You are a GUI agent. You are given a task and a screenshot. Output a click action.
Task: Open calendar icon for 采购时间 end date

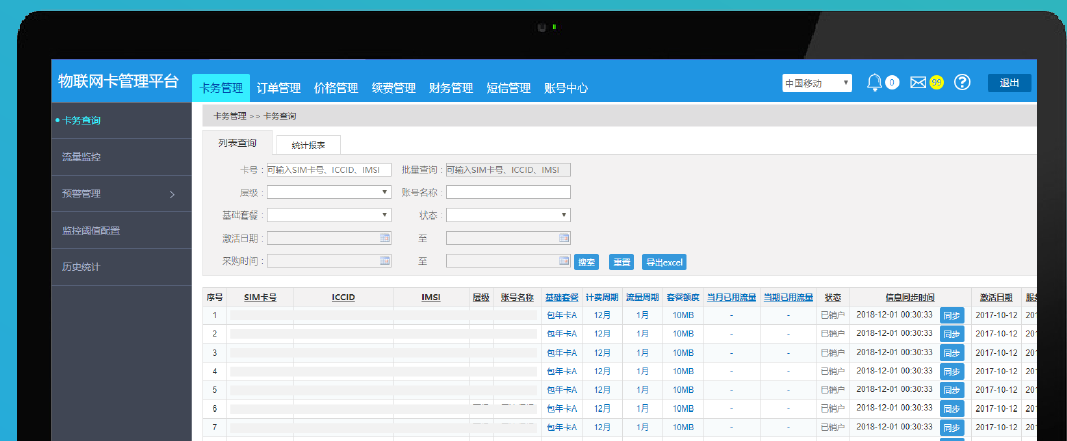click(x=564, y=261)
